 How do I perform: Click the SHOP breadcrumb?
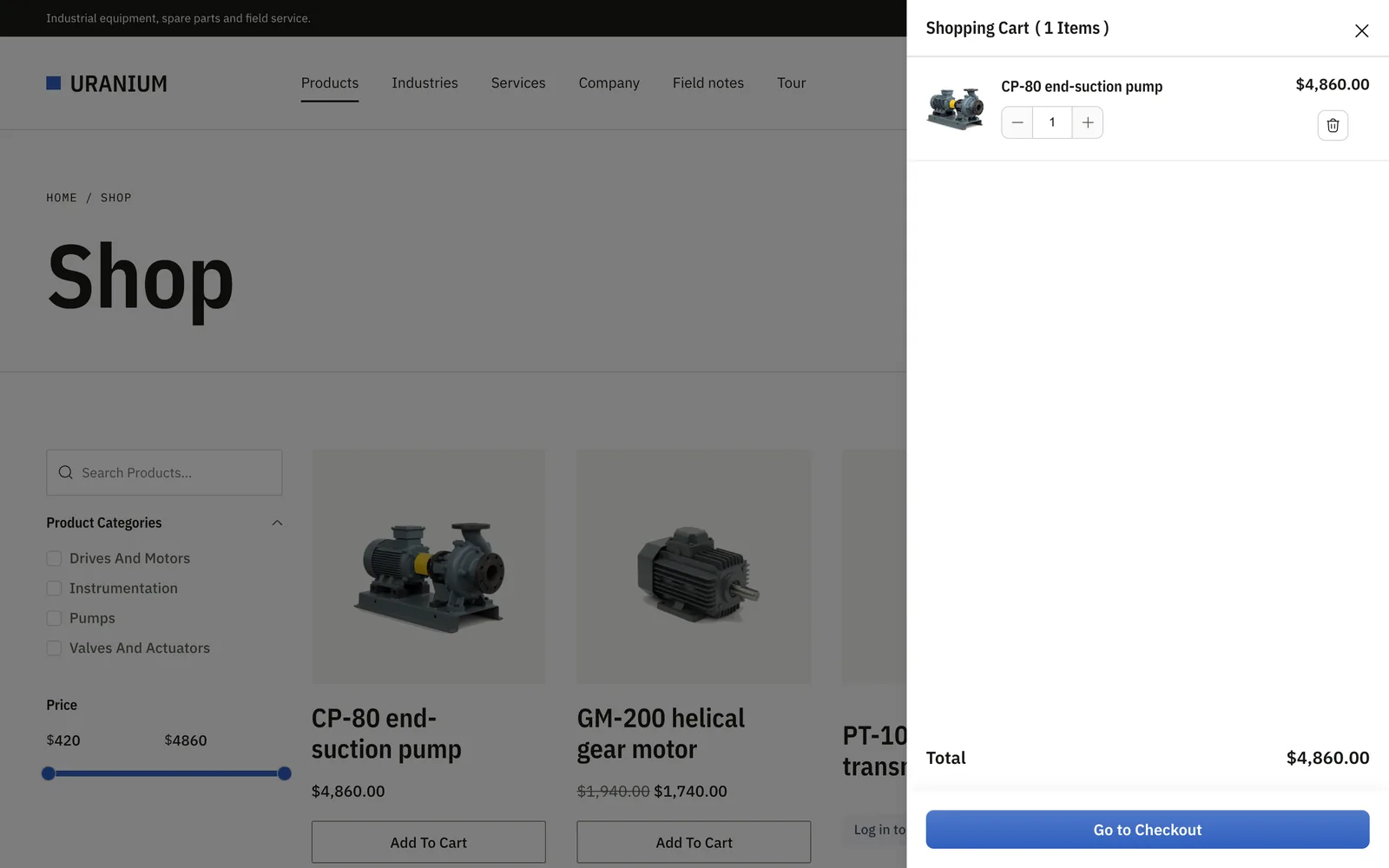(116, 198)
